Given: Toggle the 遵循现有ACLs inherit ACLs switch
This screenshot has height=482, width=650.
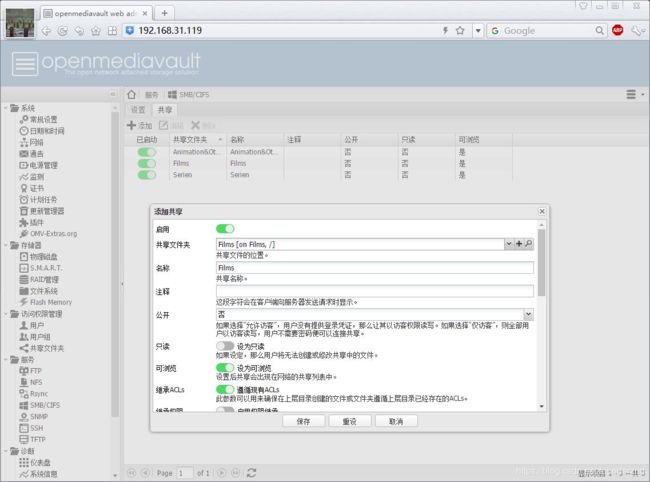Looking at the screenshot, I should pyautogui.click(x=225, y=389).
